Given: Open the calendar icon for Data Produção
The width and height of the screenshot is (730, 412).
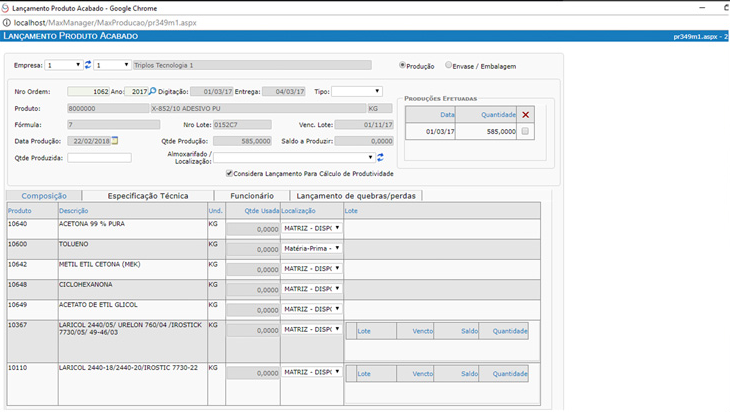Looking at the screenshot, I should coord(115,140).
